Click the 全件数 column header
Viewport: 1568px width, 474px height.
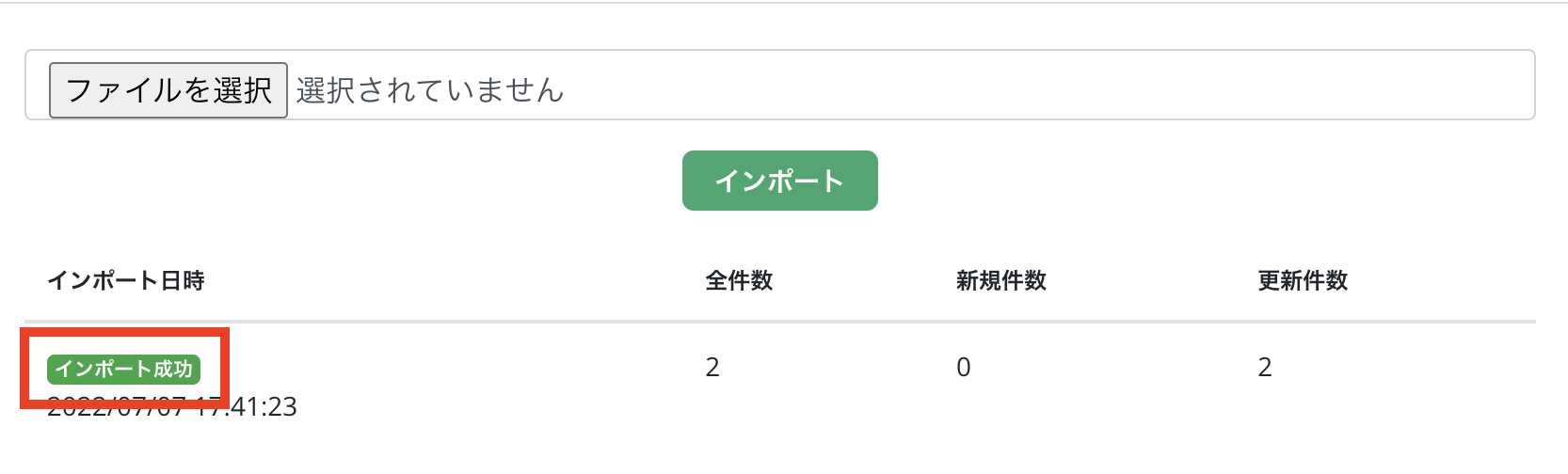[739, 280]
